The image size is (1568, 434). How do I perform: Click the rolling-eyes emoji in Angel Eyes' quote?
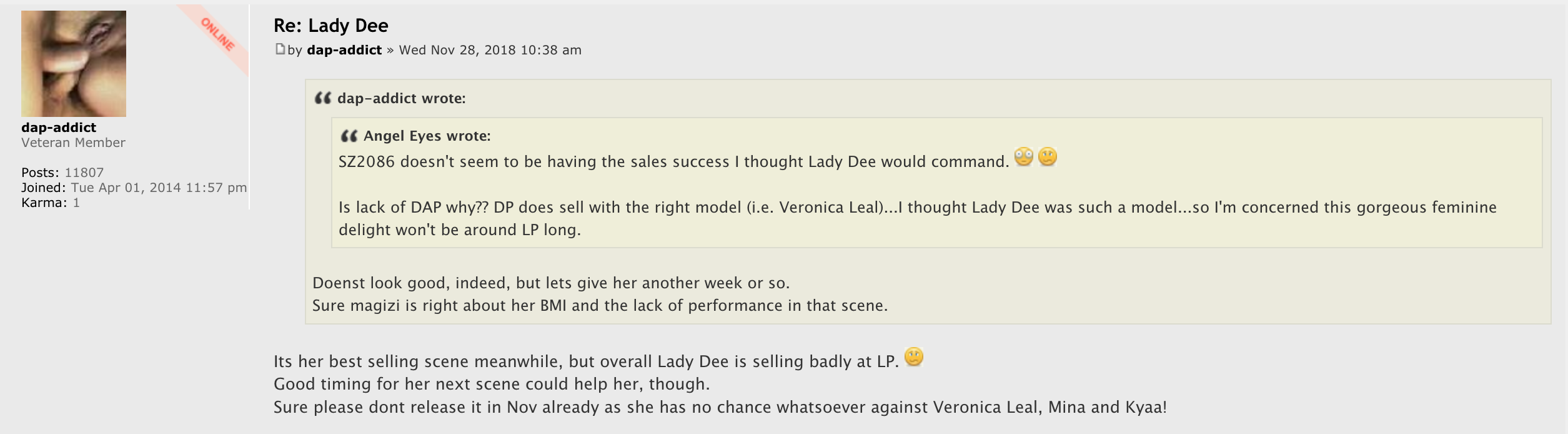(x=1023, y=157)
